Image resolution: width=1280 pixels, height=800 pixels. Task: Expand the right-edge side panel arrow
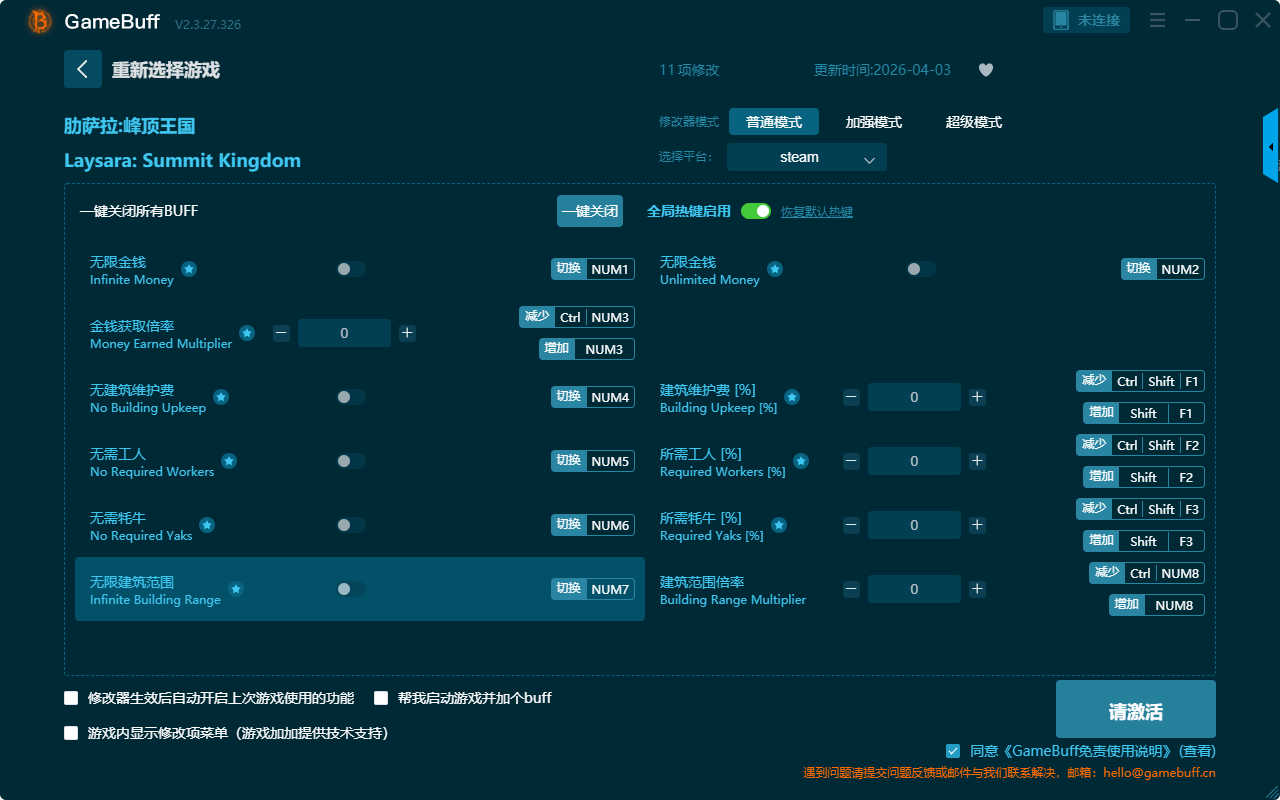click(x=1271, y=146)
